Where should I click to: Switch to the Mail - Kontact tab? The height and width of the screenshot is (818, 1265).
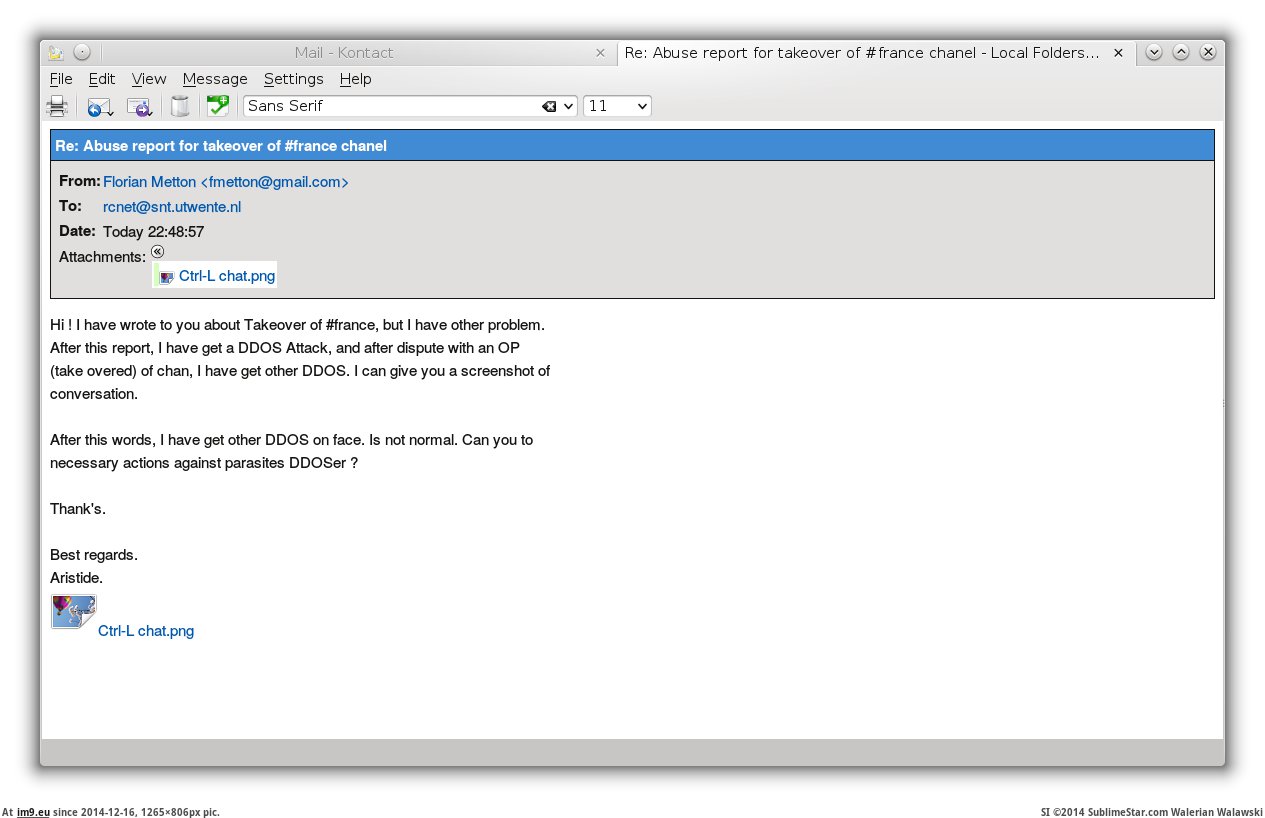coord(344,53)
